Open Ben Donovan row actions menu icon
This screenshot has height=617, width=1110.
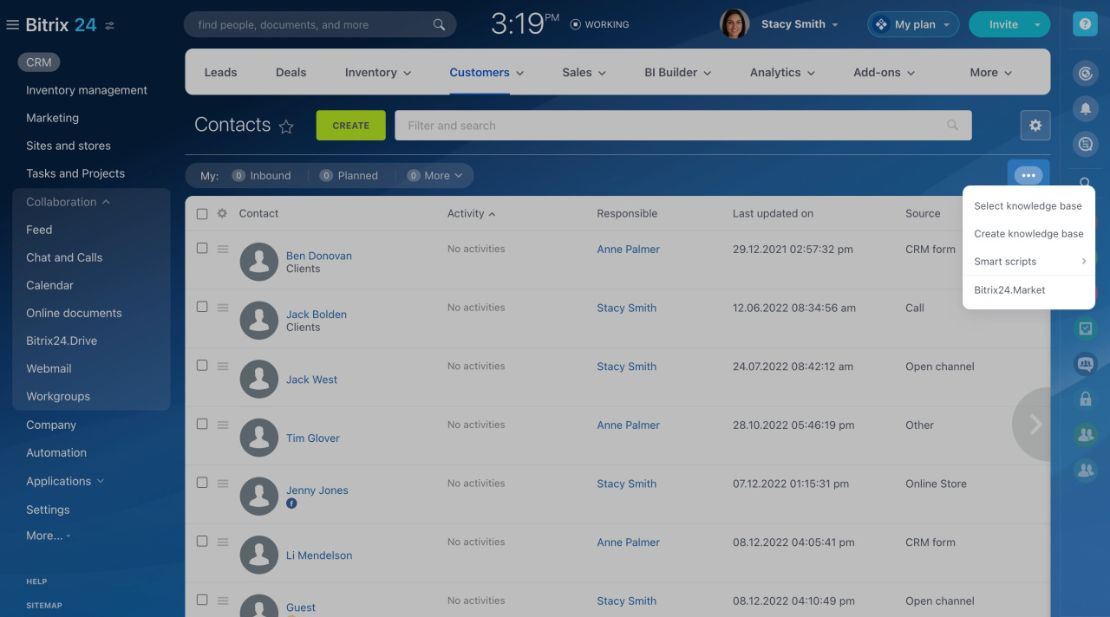[222, 249]
